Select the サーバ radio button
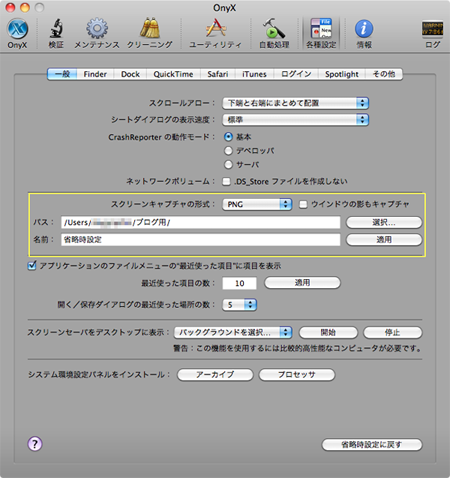 228,164
